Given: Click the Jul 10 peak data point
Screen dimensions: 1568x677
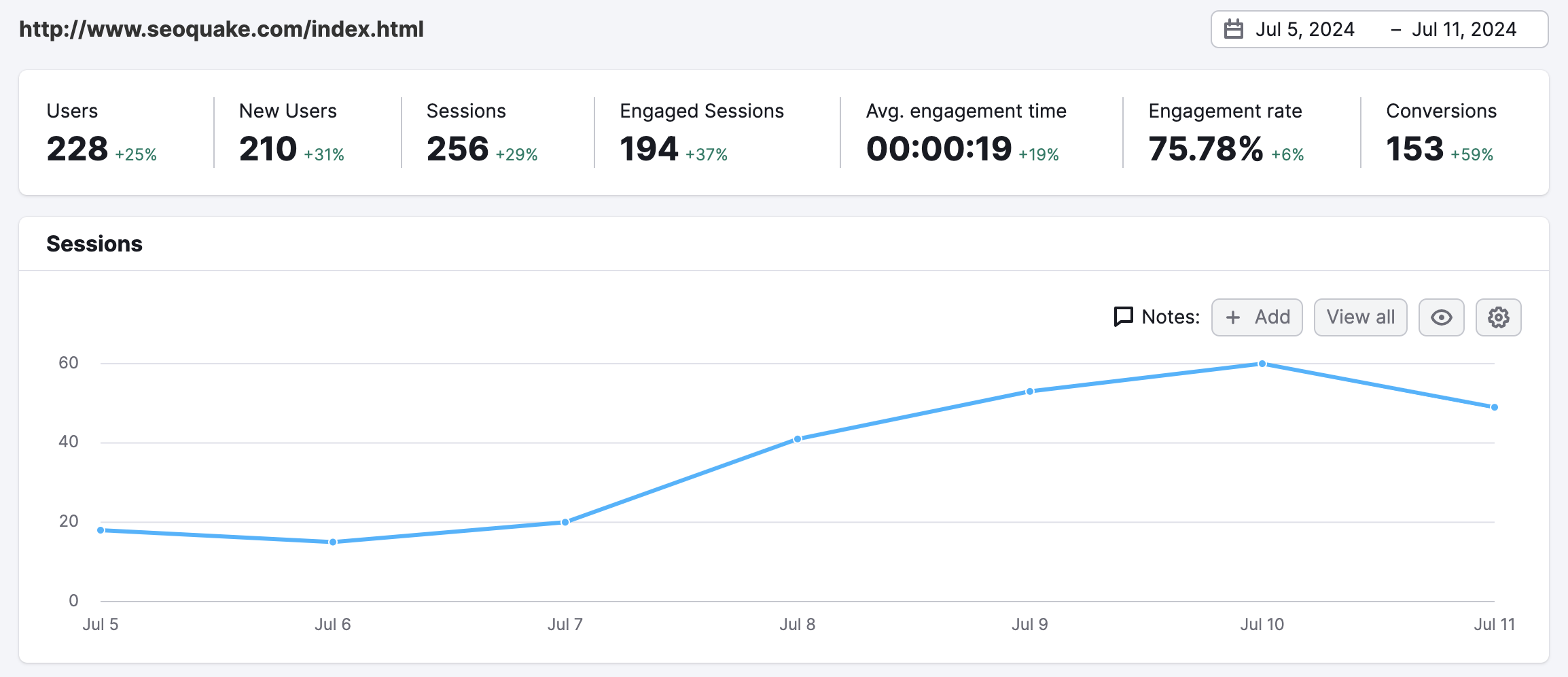Looking at the screenshot, I should [x=1262, y=364].
